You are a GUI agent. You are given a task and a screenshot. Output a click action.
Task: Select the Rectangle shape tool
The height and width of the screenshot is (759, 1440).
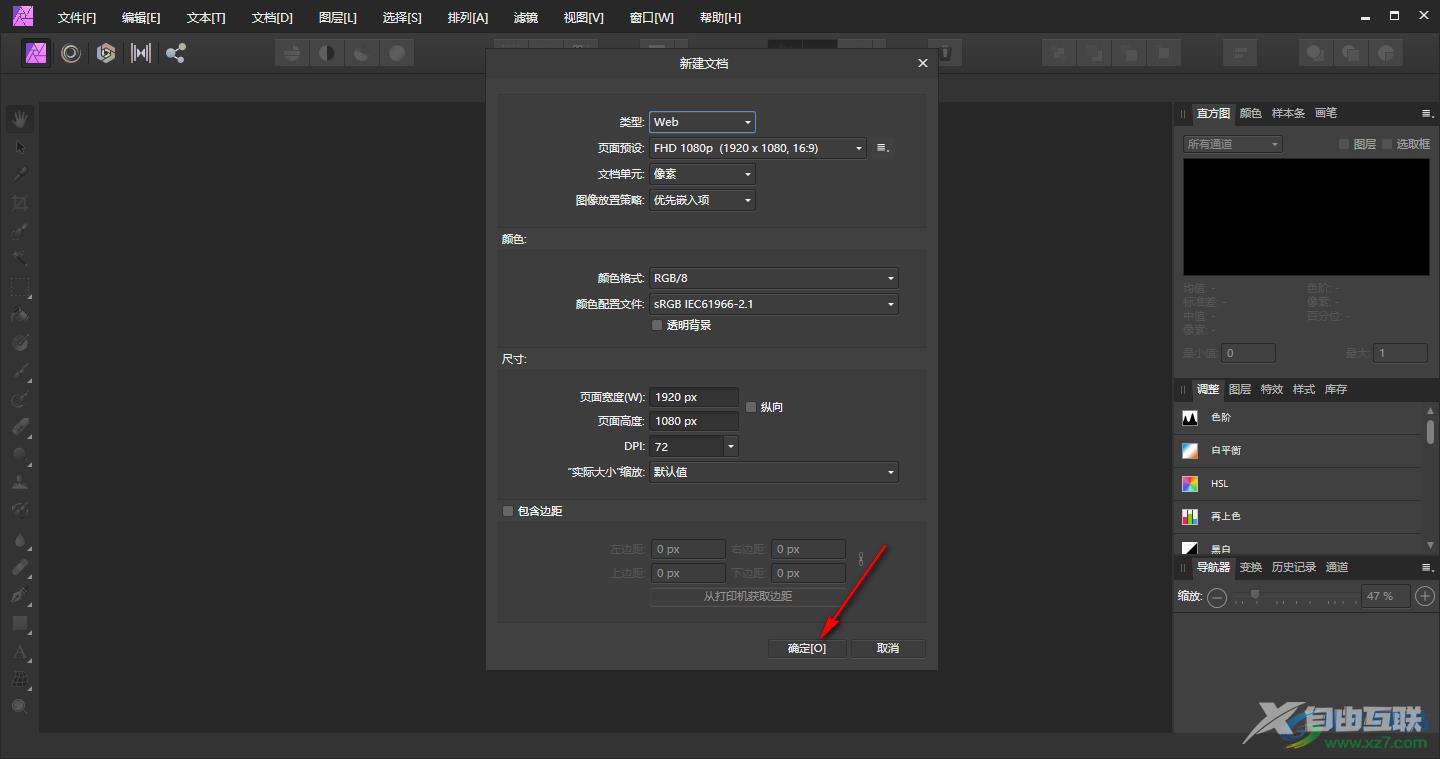pos(20,624)
